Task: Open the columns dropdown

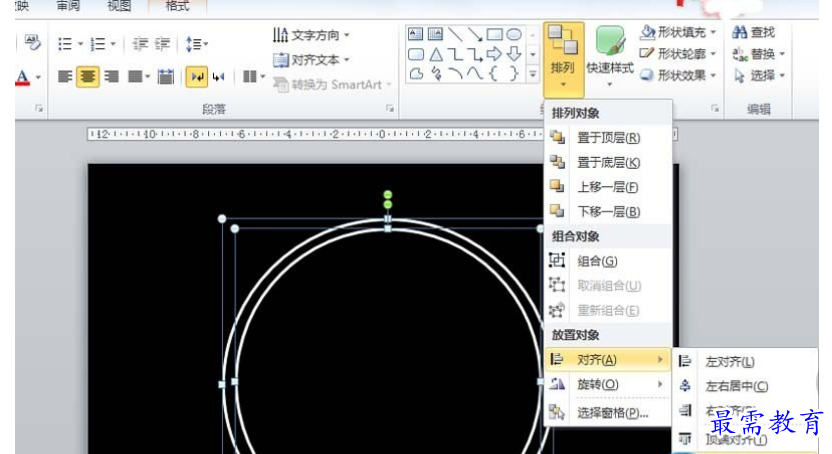Action: [254, 77]
